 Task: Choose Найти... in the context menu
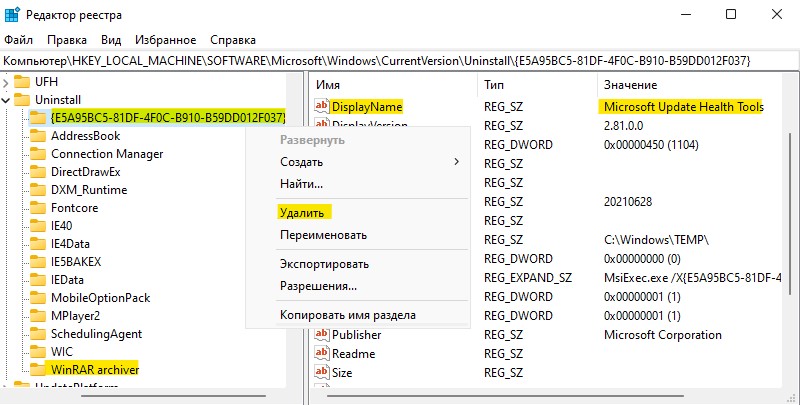coord(302,184)
